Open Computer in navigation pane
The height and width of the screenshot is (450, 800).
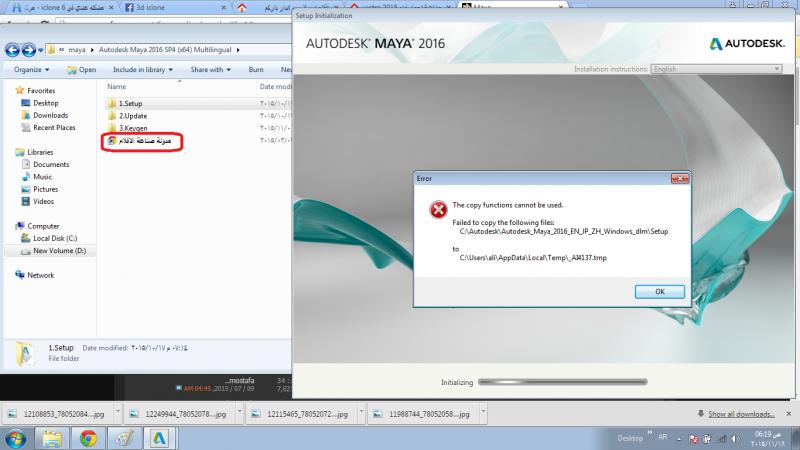(43, 226)
